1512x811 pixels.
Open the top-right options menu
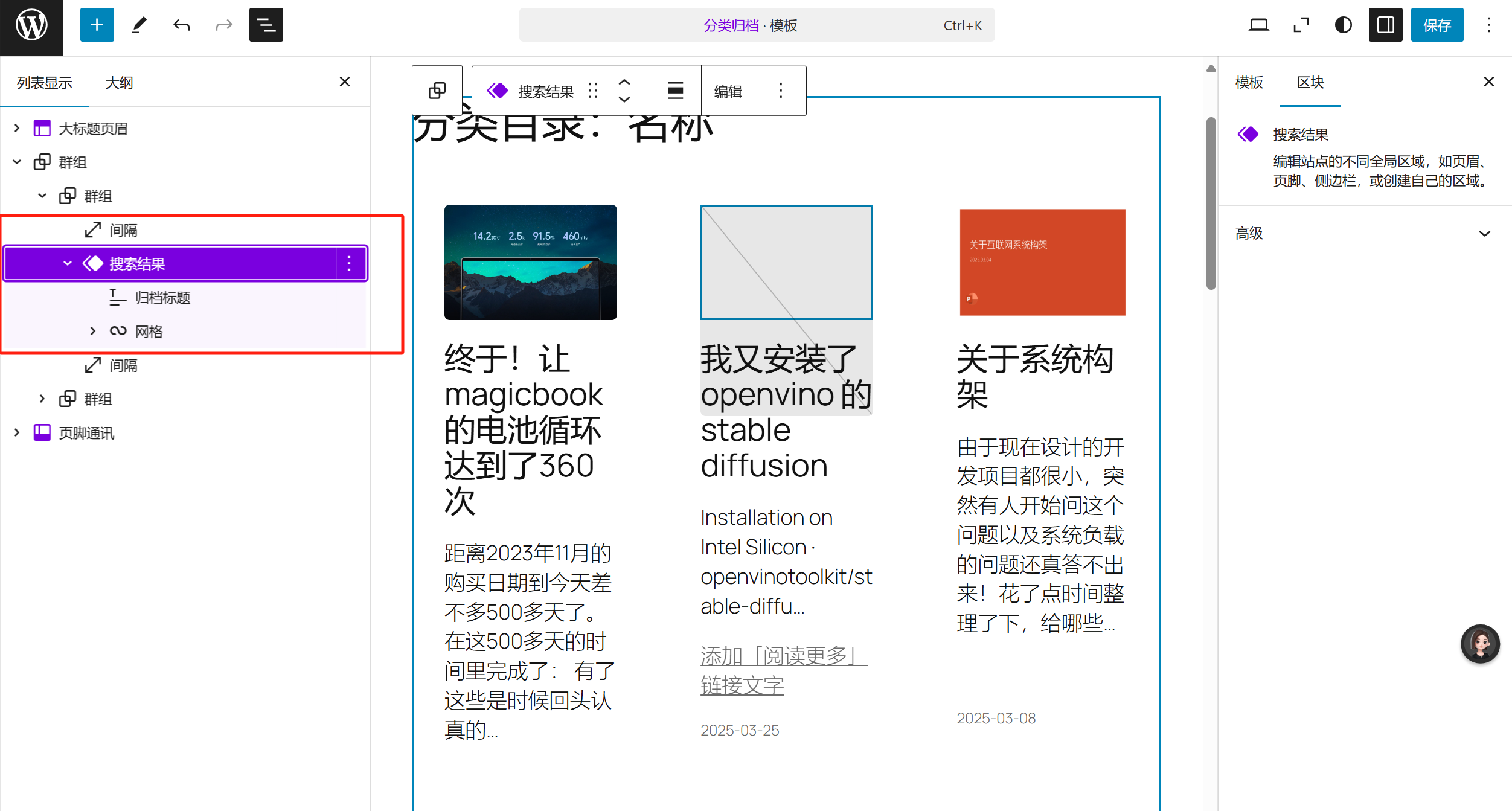pos(1489,25)
